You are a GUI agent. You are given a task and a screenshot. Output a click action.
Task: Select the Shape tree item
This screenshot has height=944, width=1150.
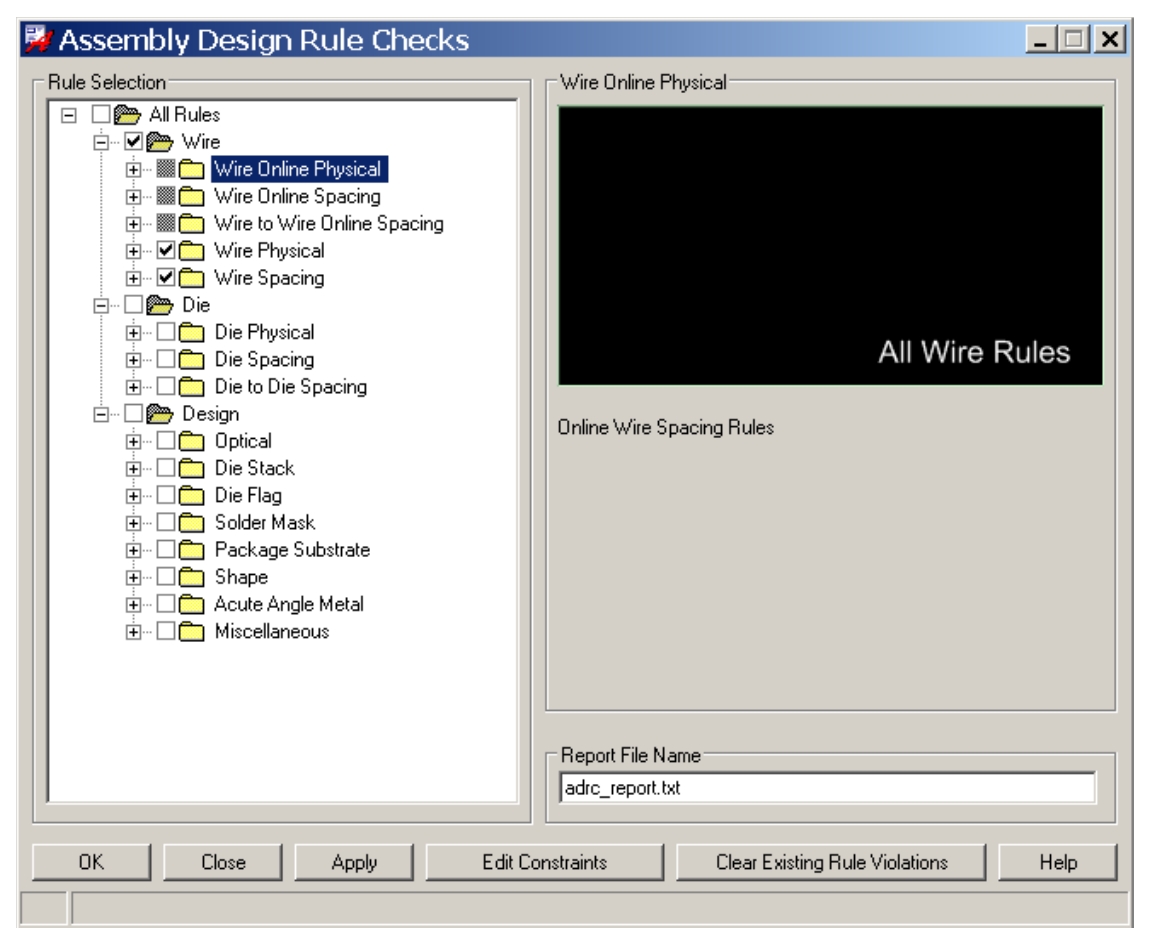[241, 577]
